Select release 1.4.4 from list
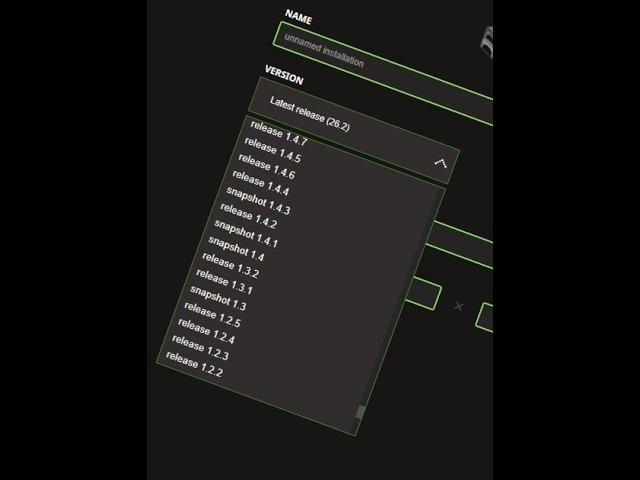The image size is (640, 480). 261,183
